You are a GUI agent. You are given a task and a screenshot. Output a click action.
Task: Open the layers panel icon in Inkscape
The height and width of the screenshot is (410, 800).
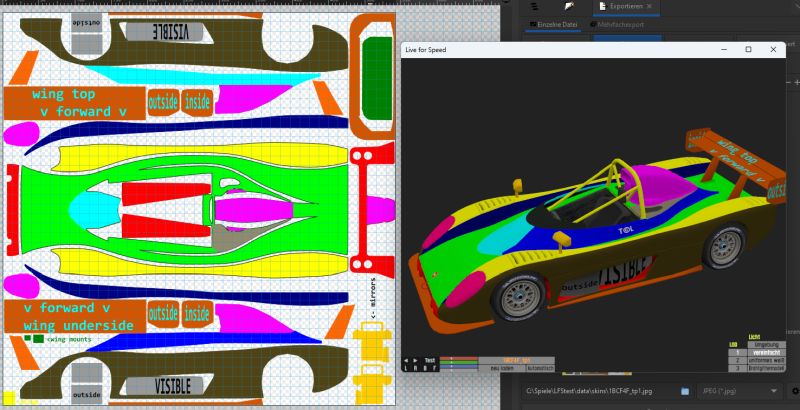[534, 7]
